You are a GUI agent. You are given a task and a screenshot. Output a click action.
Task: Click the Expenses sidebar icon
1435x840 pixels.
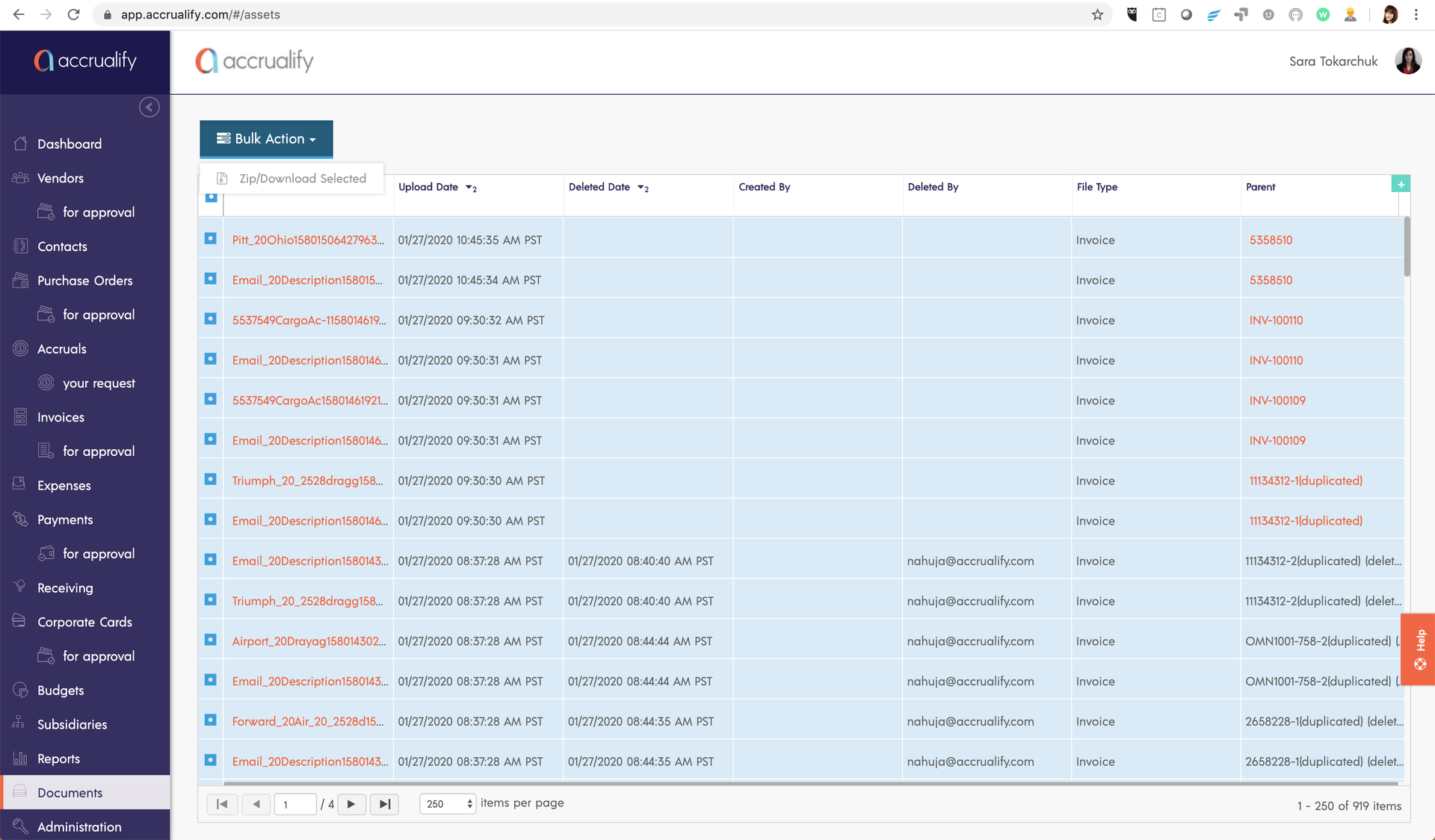(20, 485)
